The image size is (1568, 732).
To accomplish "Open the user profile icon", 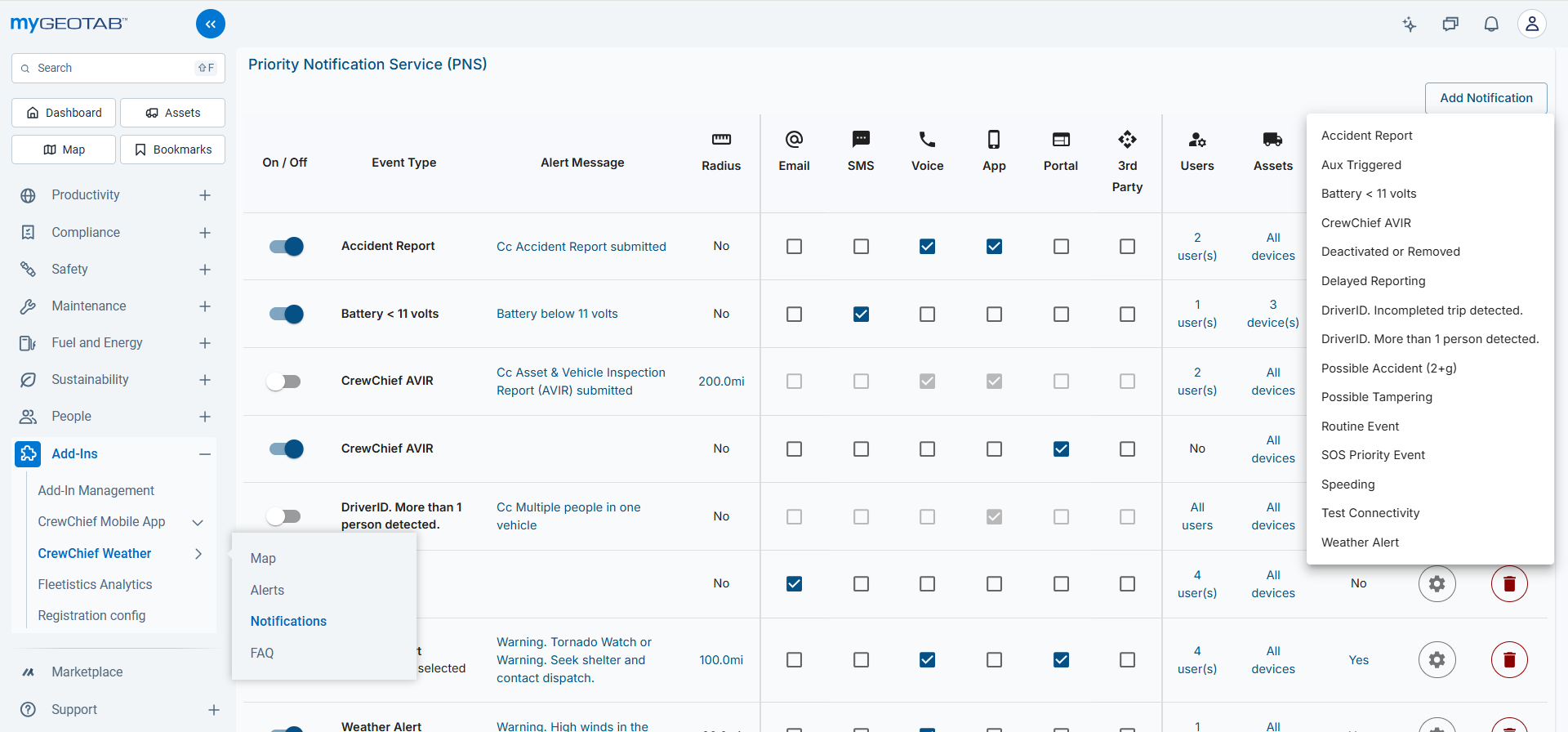I will tap(1531, 24).
